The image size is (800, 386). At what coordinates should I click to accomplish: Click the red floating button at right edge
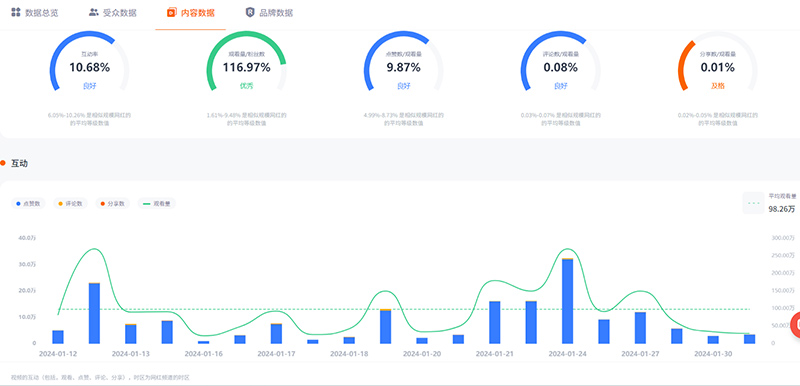(x=795, y=325)
